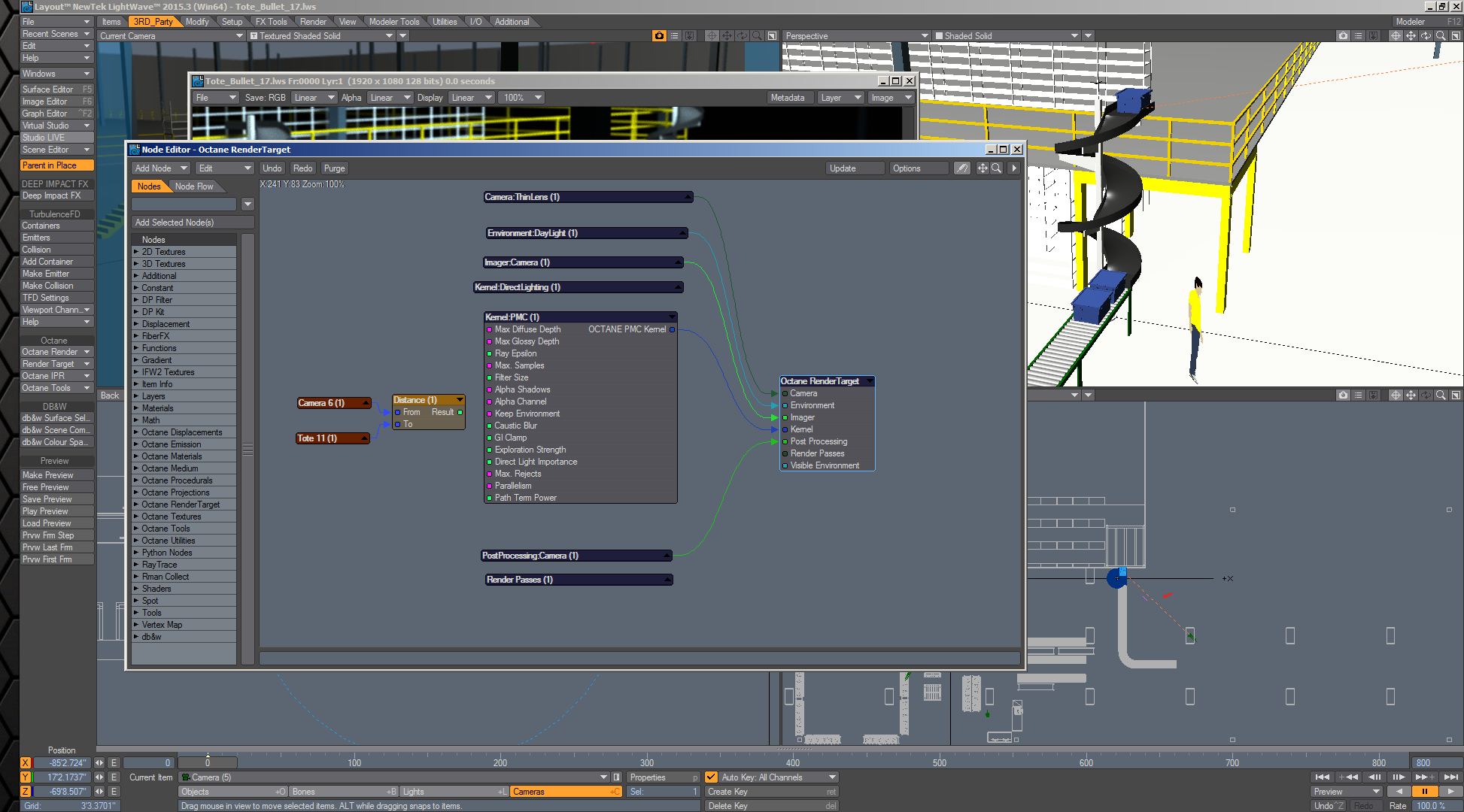Toggle the Auto Key checkbox
Image resolution: width=1464 pixels, height=812 pixels.
click(x=711, y=777)
